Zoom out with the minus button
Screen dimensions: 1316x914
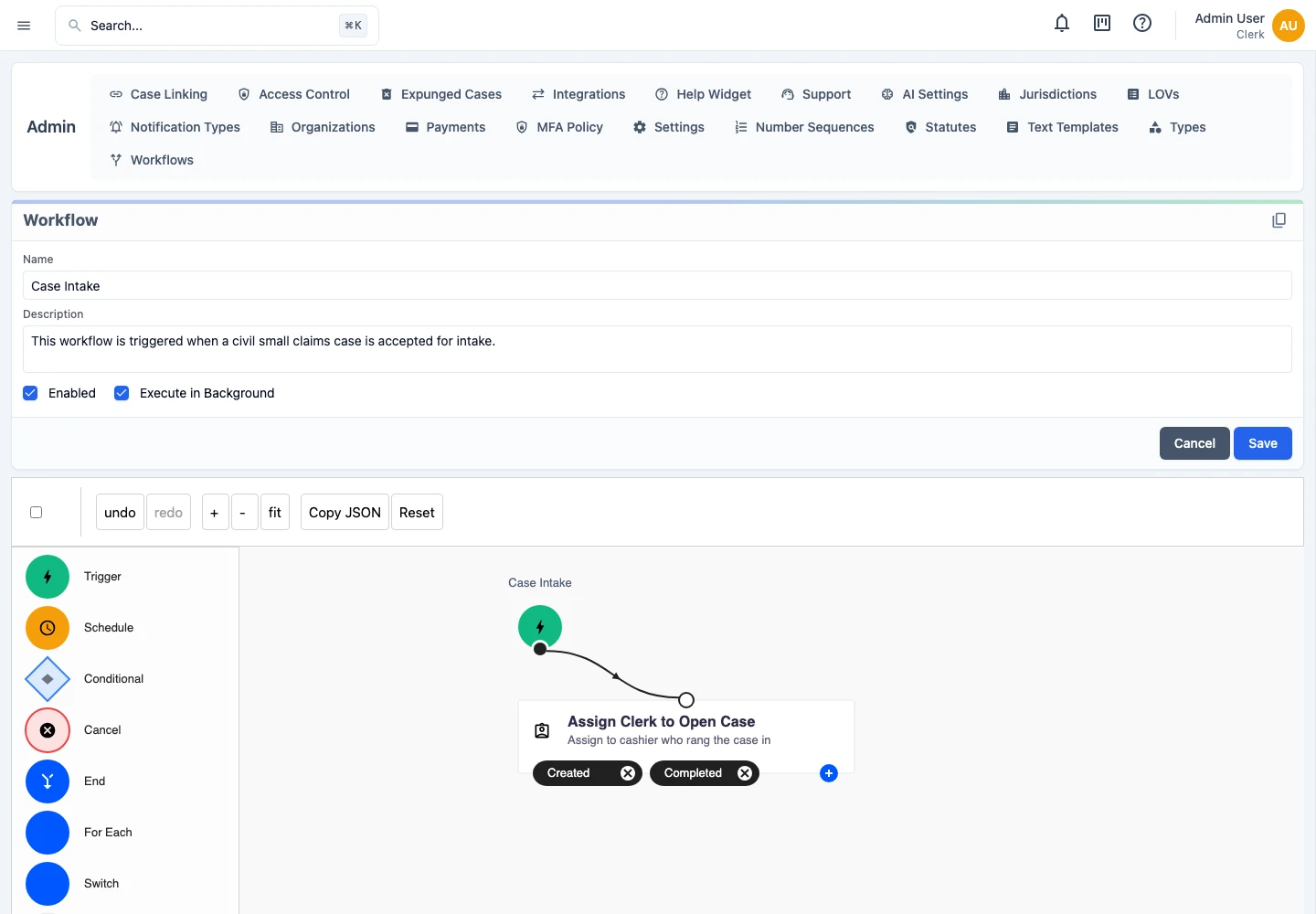243,513
